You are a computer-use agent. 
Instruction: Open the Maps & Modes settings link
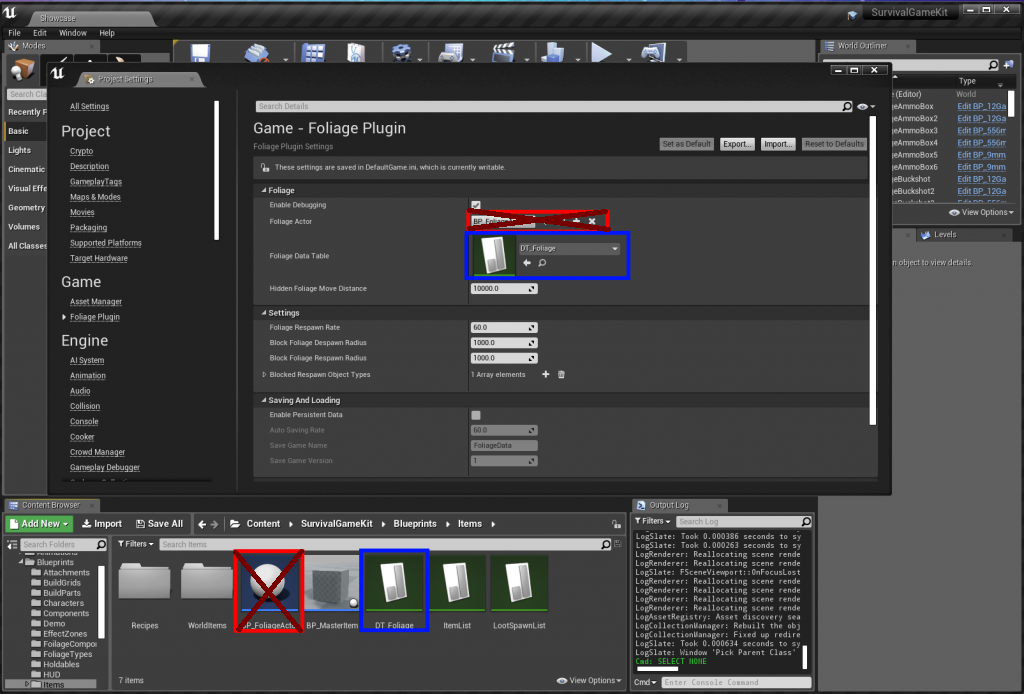pos(95,197)
